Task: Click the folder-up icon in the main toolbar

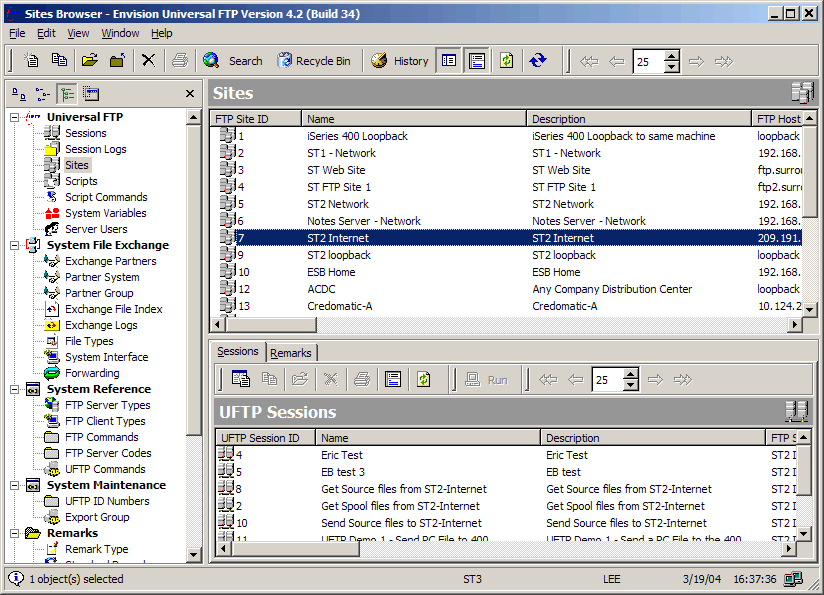Action: point(117,60)
